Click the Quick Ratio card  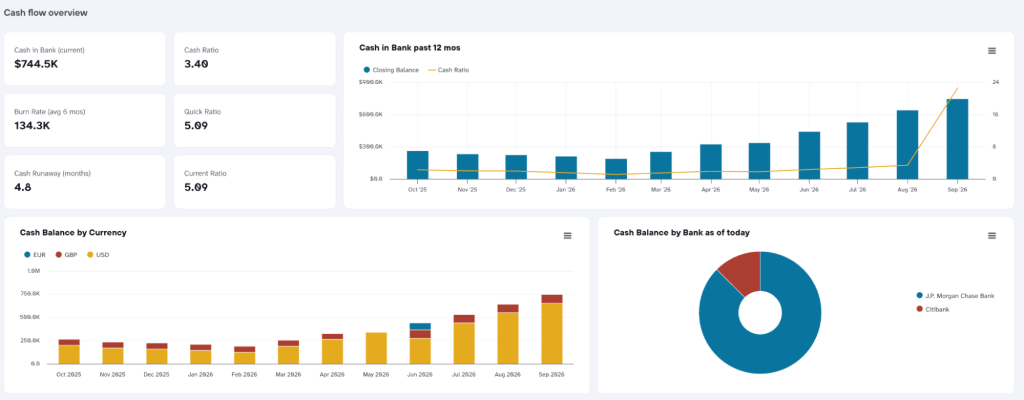pos(255,120)
